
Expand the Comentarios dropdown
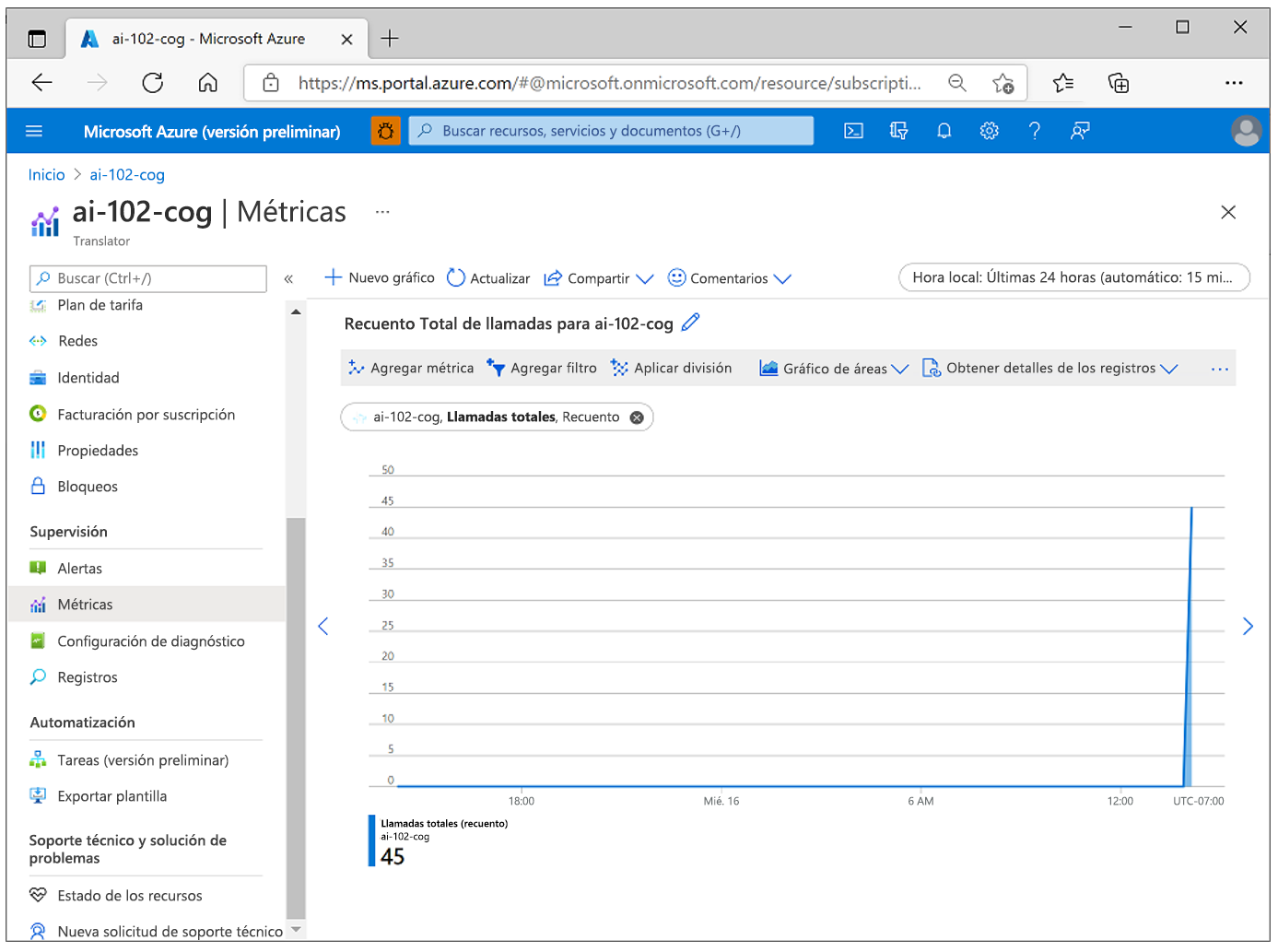730,278
